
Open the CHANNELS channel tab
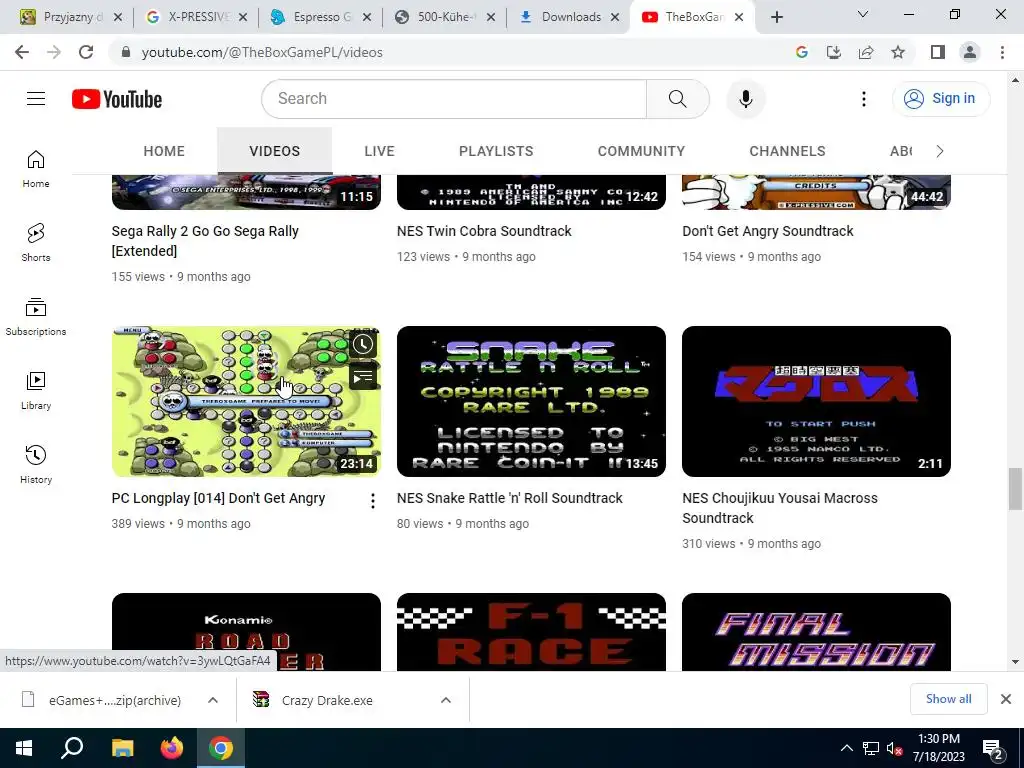pyautogui.click(x=787, y=152)
